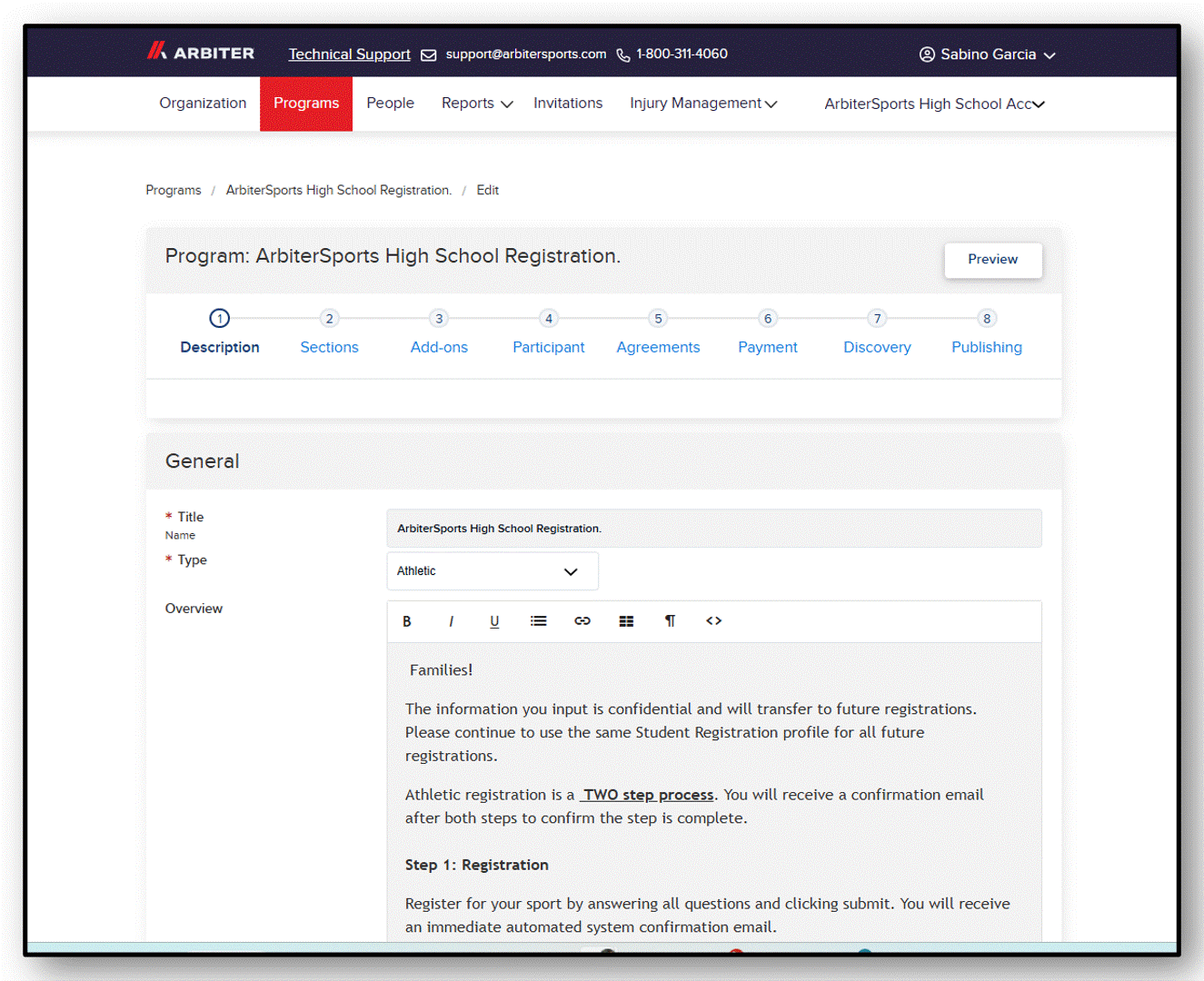The width and height of the screenshot is (1204, 981).
Task: Open Sabino Garcia account dropdown
Action: pyautogui.click(x=988, y=54)
